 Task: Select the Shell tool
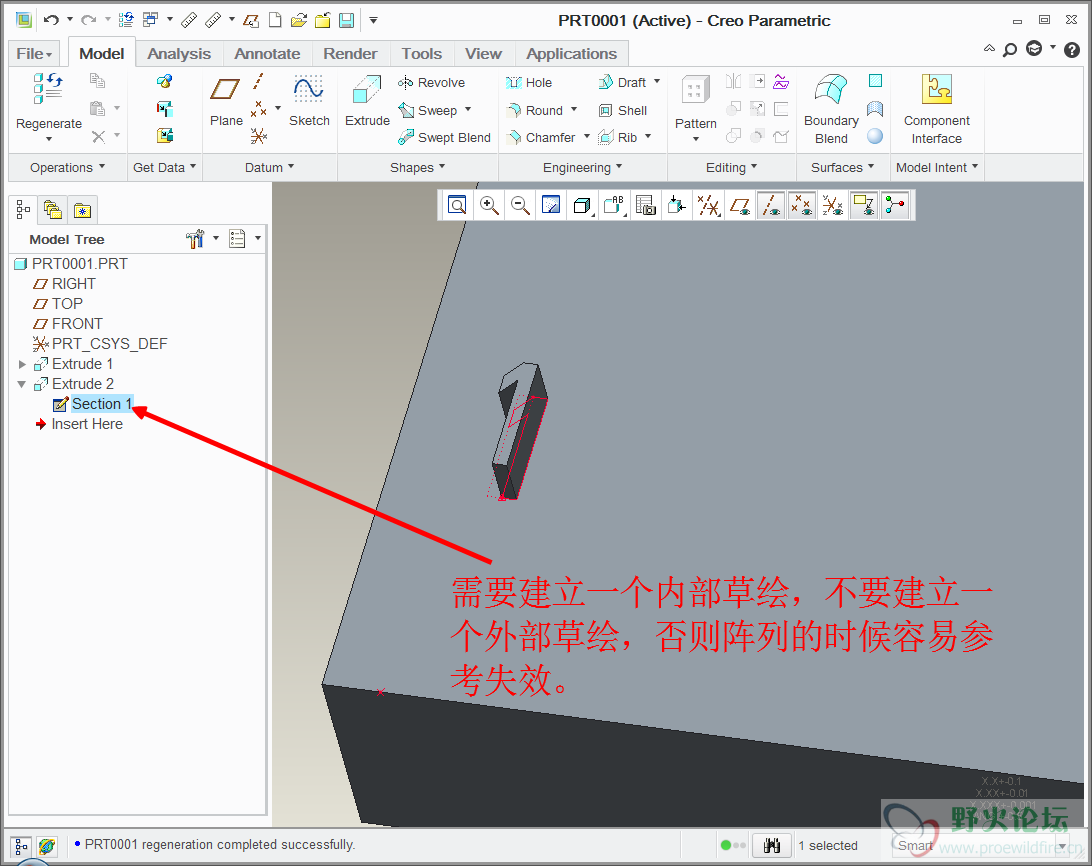[623, 110]
